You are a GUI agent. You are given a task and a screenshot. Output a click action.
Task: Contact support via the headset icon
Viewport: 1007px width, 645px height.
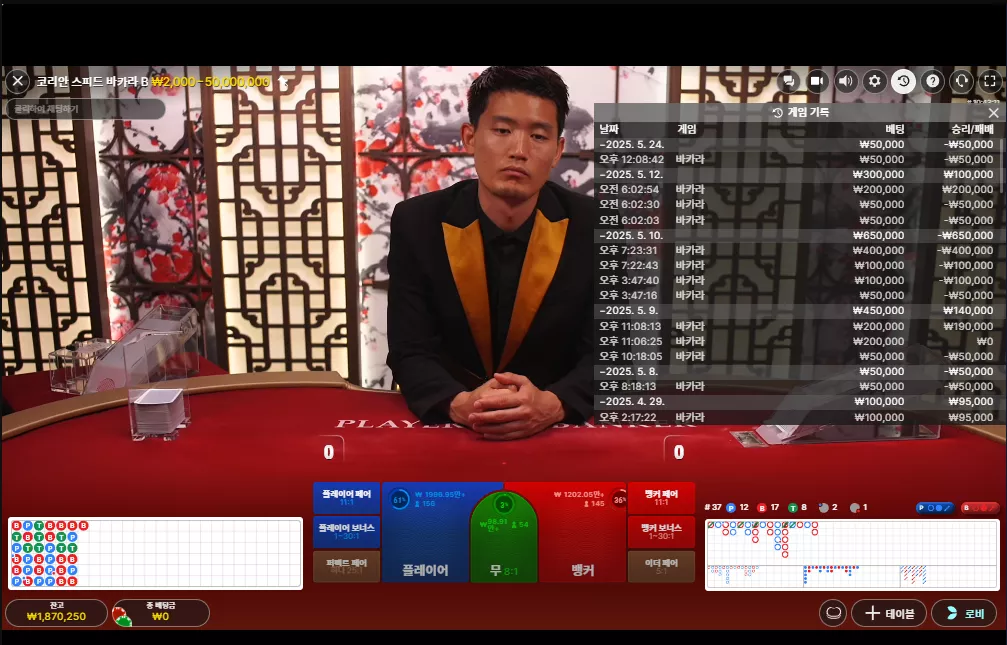pyautogui.click(x=961, y=81)
